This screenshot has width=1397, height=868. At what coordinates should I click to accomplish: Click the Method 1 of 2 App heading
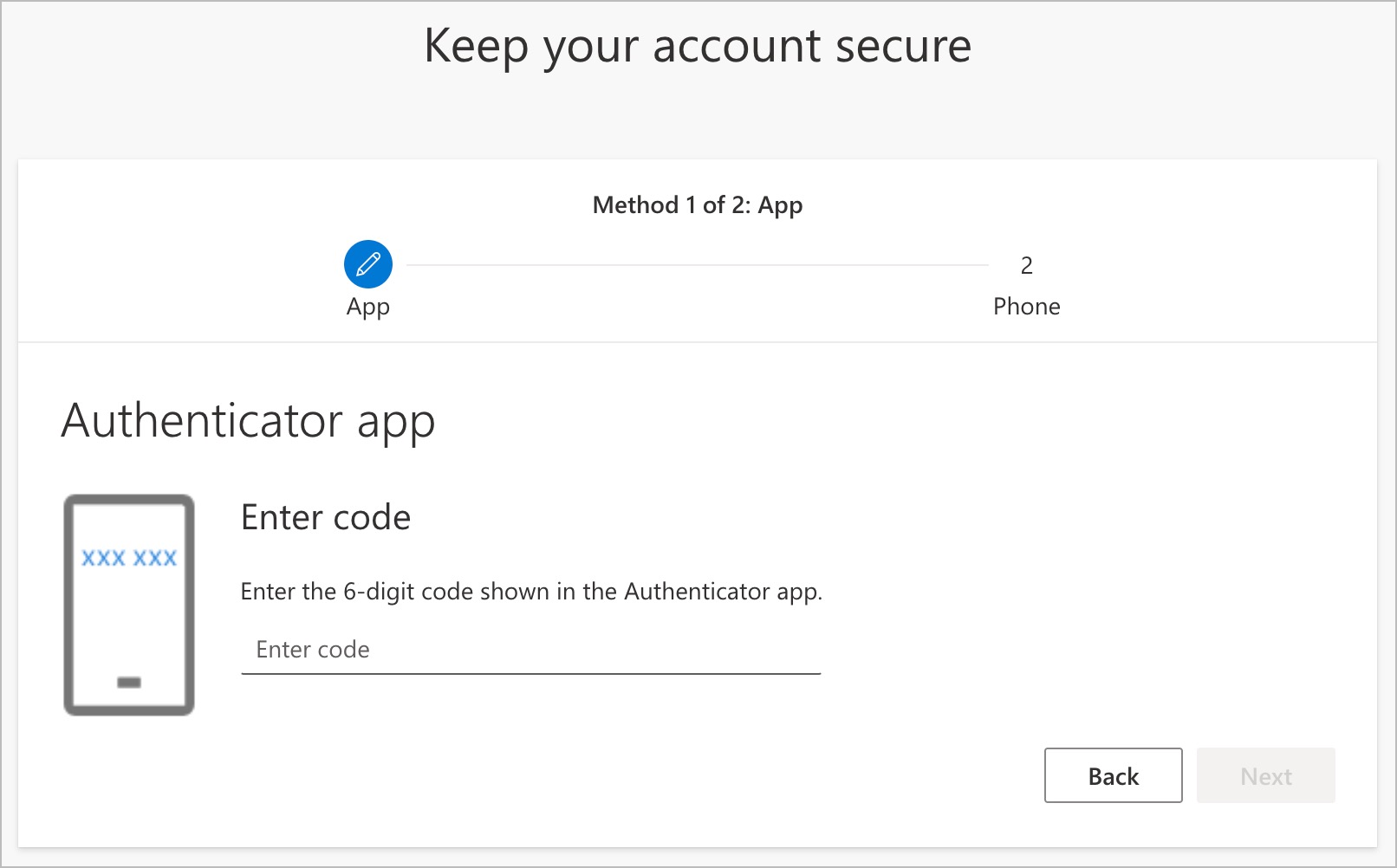click(698, 205)
